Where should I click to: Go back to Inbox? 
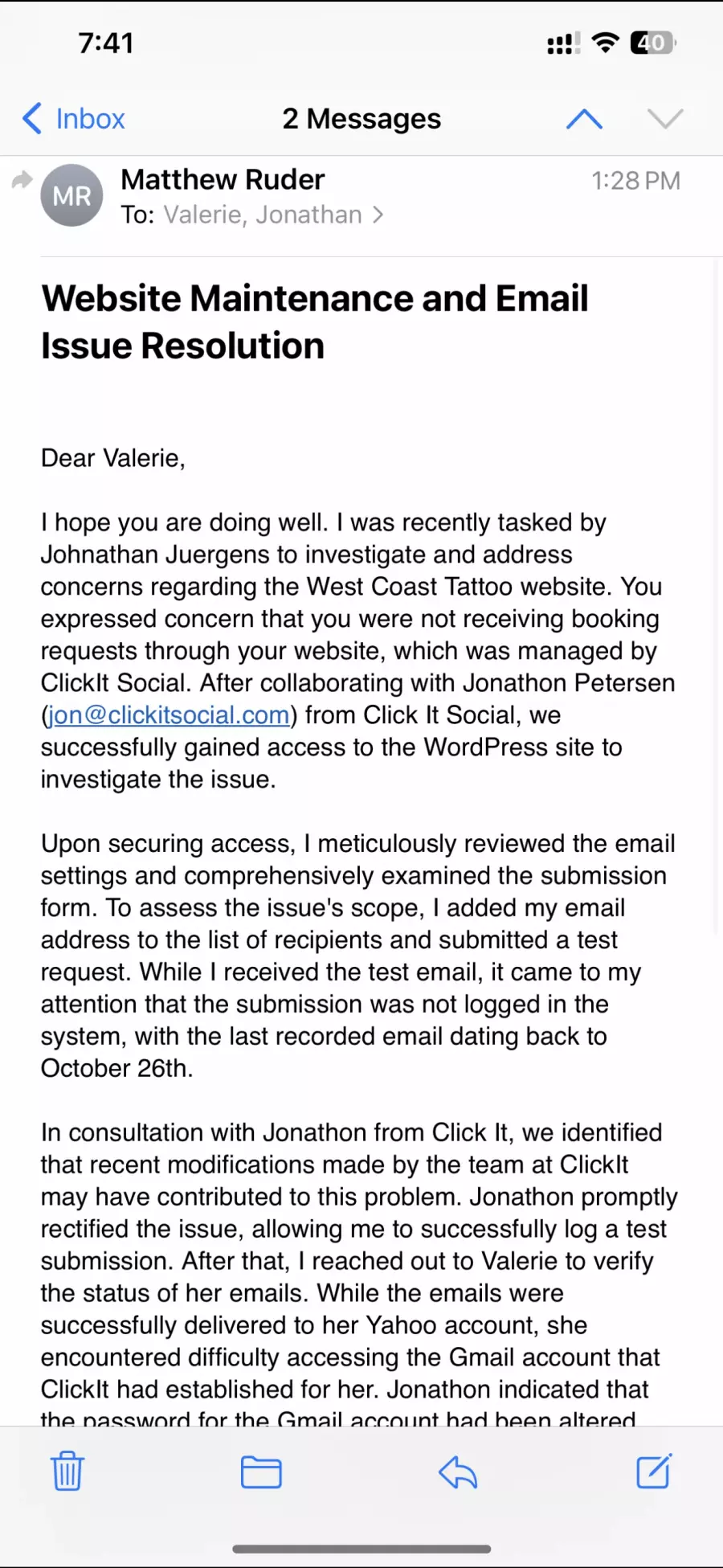(x=74, y=119)
